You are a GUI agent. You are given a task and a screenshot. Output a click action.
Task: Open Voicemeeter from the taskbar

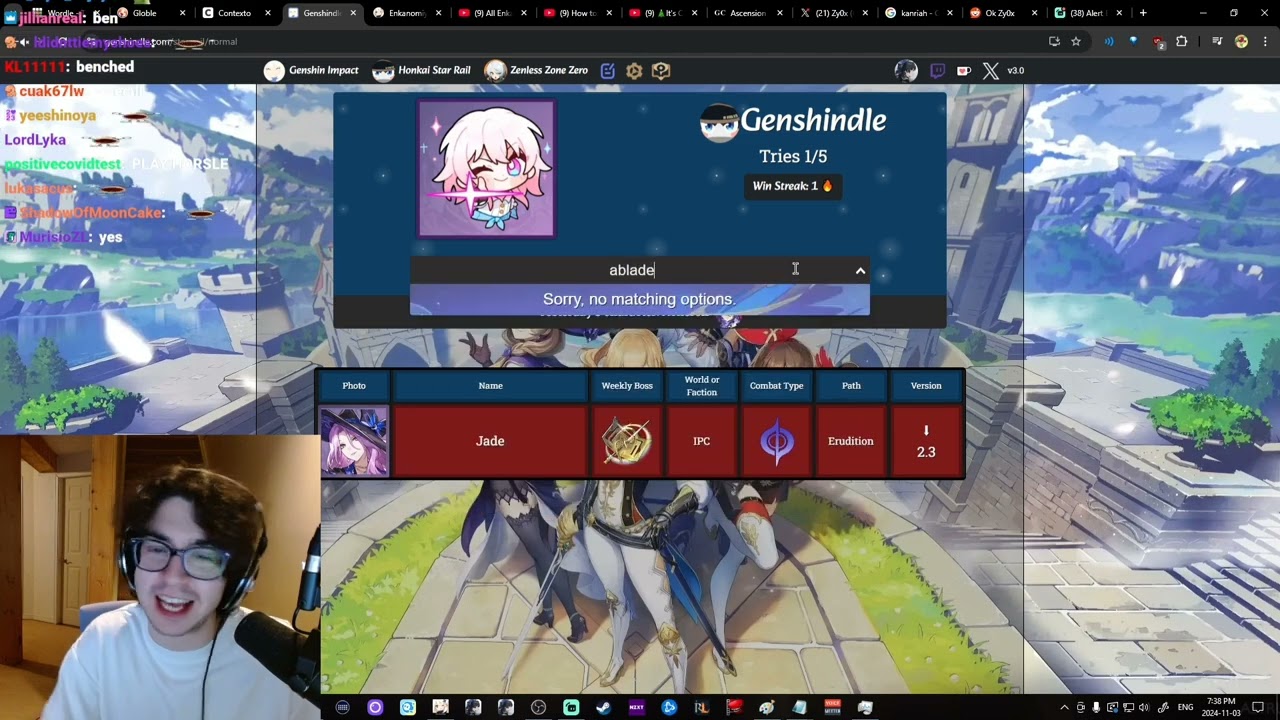[832, 708]
